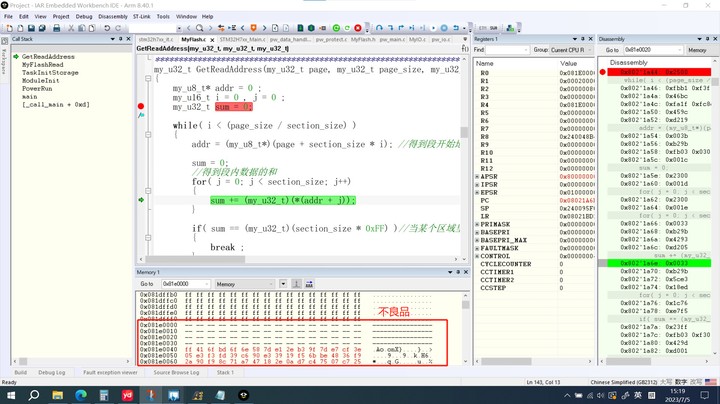
Task: Collapse the while loop code fold
Action: click(148, 135)
